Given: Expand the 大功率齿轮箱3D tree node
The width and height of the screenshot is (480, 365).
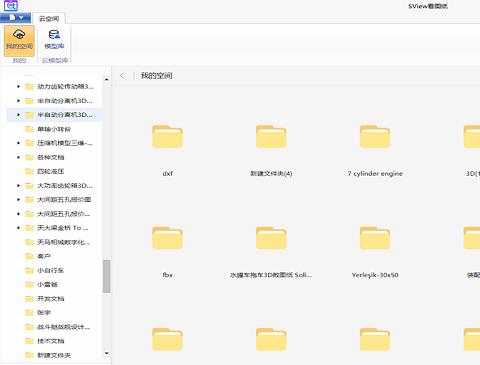Looking at the screenshot, I should (x=18, y=185).
